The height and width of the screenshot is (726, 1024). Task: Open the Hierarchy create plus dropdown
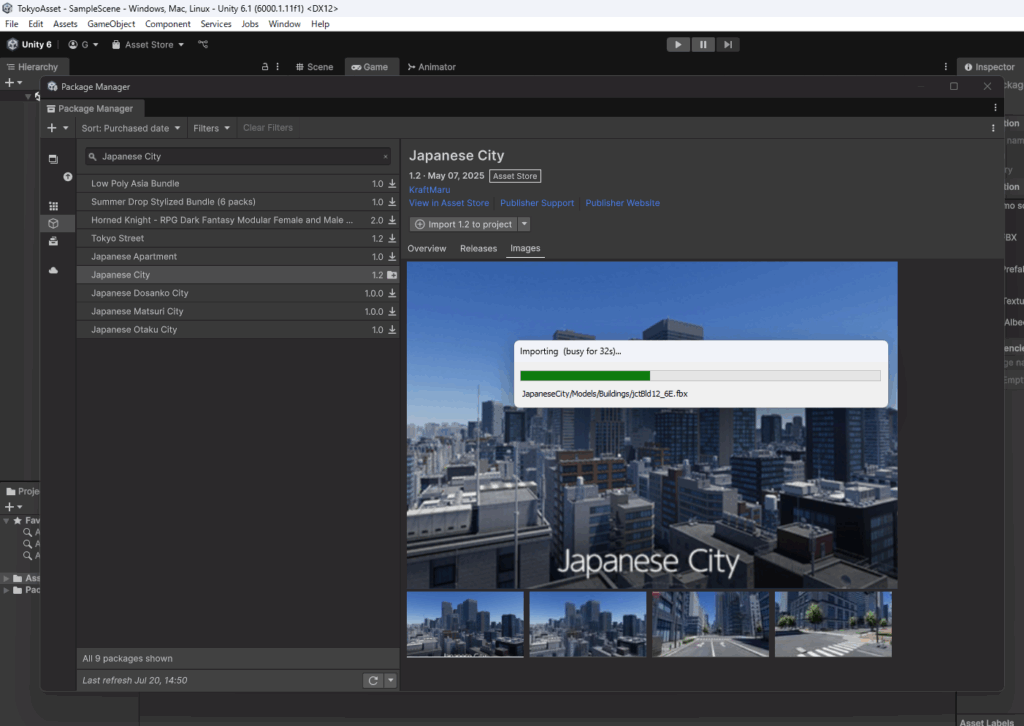[x=14, y=83]
